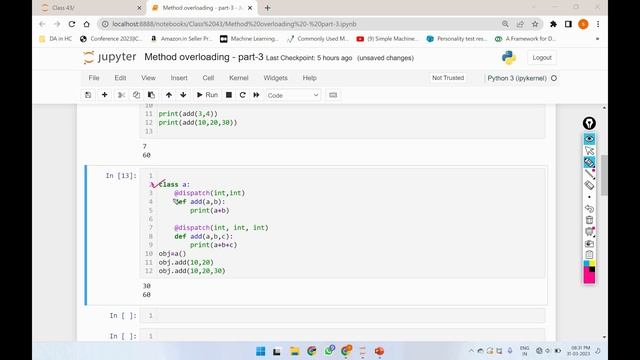Open the File menu
Image resolution: width=640 pixels, height=360 pixels.
pyautogui.click(x=94, y=78)
